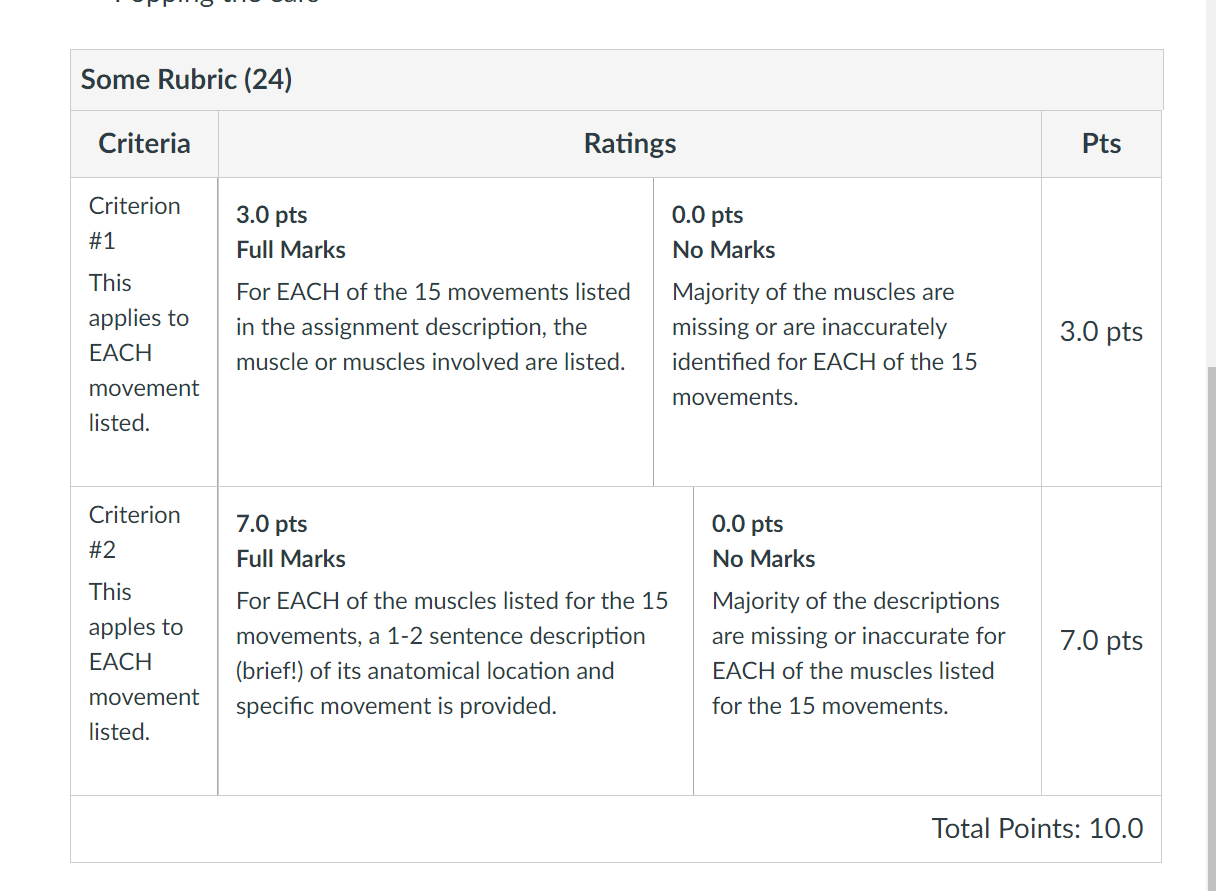The height and width of the screenshot is (891, 1216).
Task: Click the 3.0 pts points cell
Action: click(1101, 332)
